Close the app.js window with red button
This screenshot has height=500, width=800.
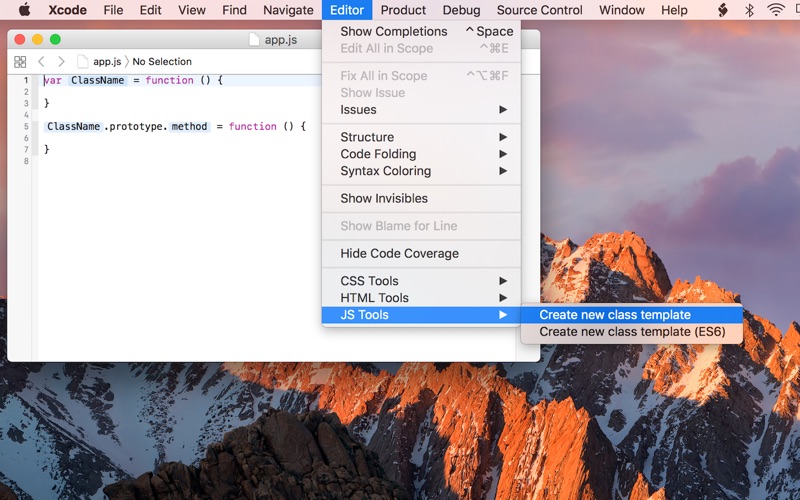(x=20, y=39)
